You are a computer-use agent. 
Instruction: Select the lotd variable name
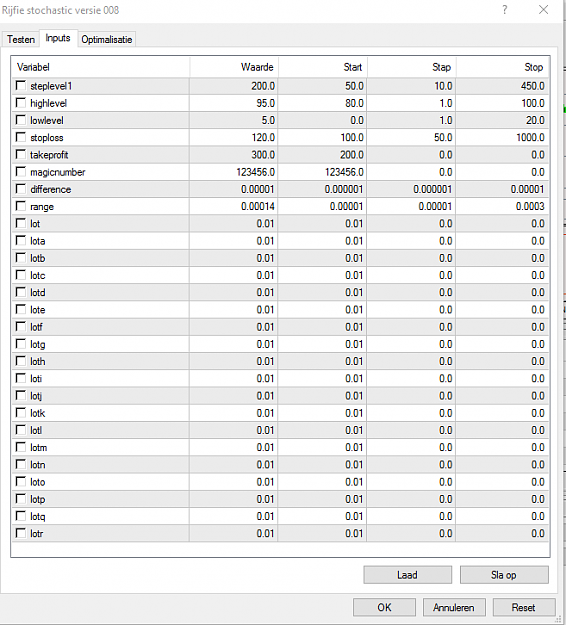pyautogui.click(x=37, y=293)
